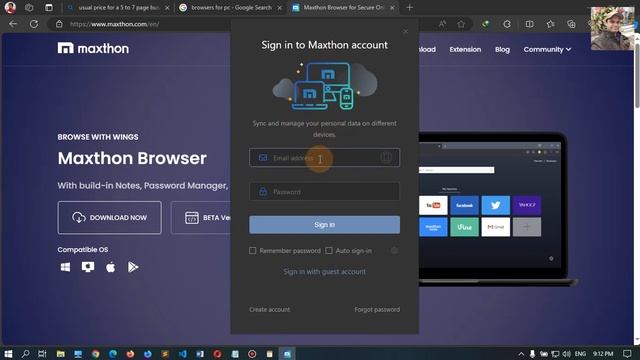Switch to the 'browsers for pc - Google Search' tab

231,7
